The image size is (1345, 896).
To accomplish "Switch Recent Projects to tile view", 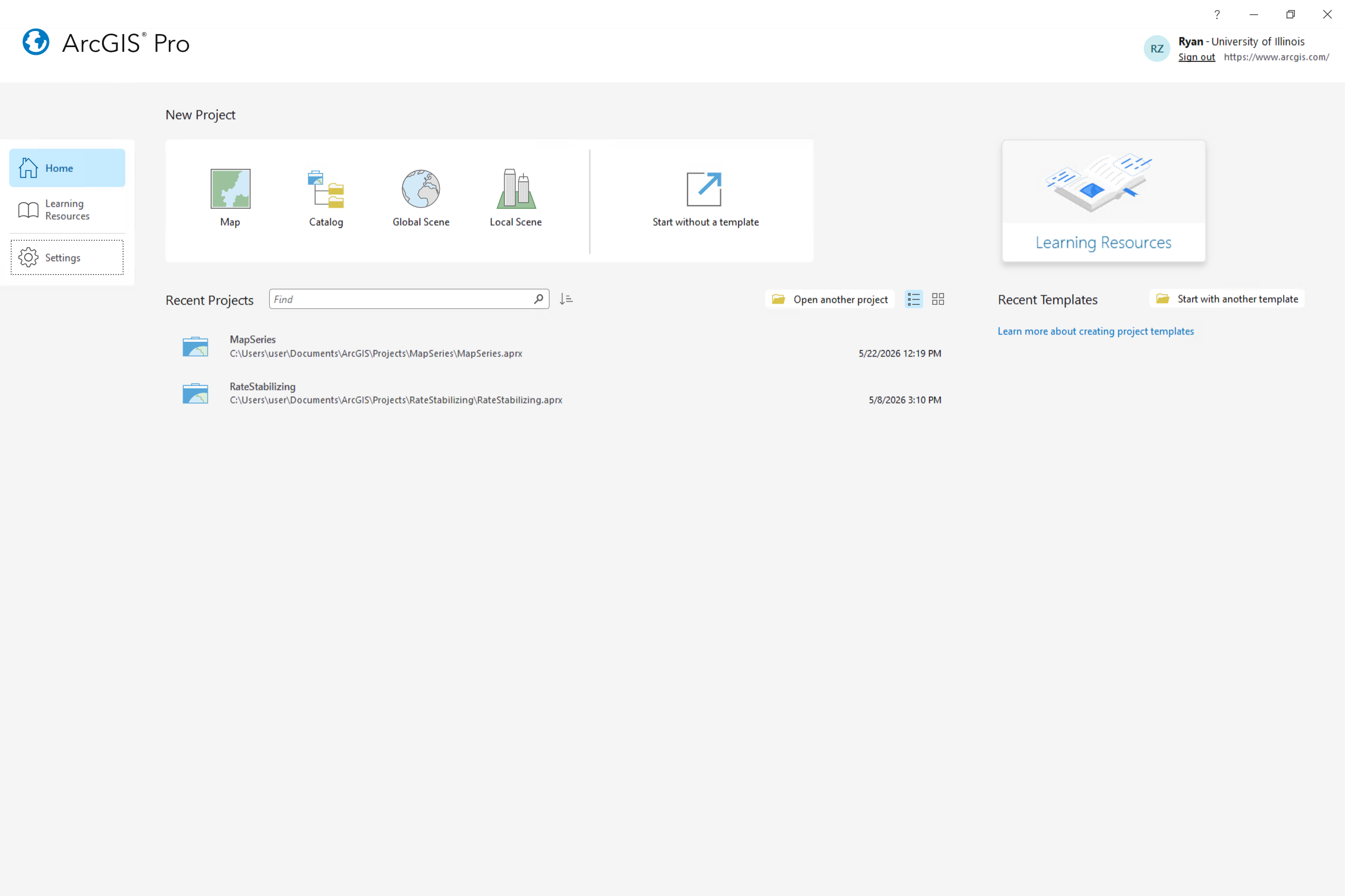I will click(938, 299).
